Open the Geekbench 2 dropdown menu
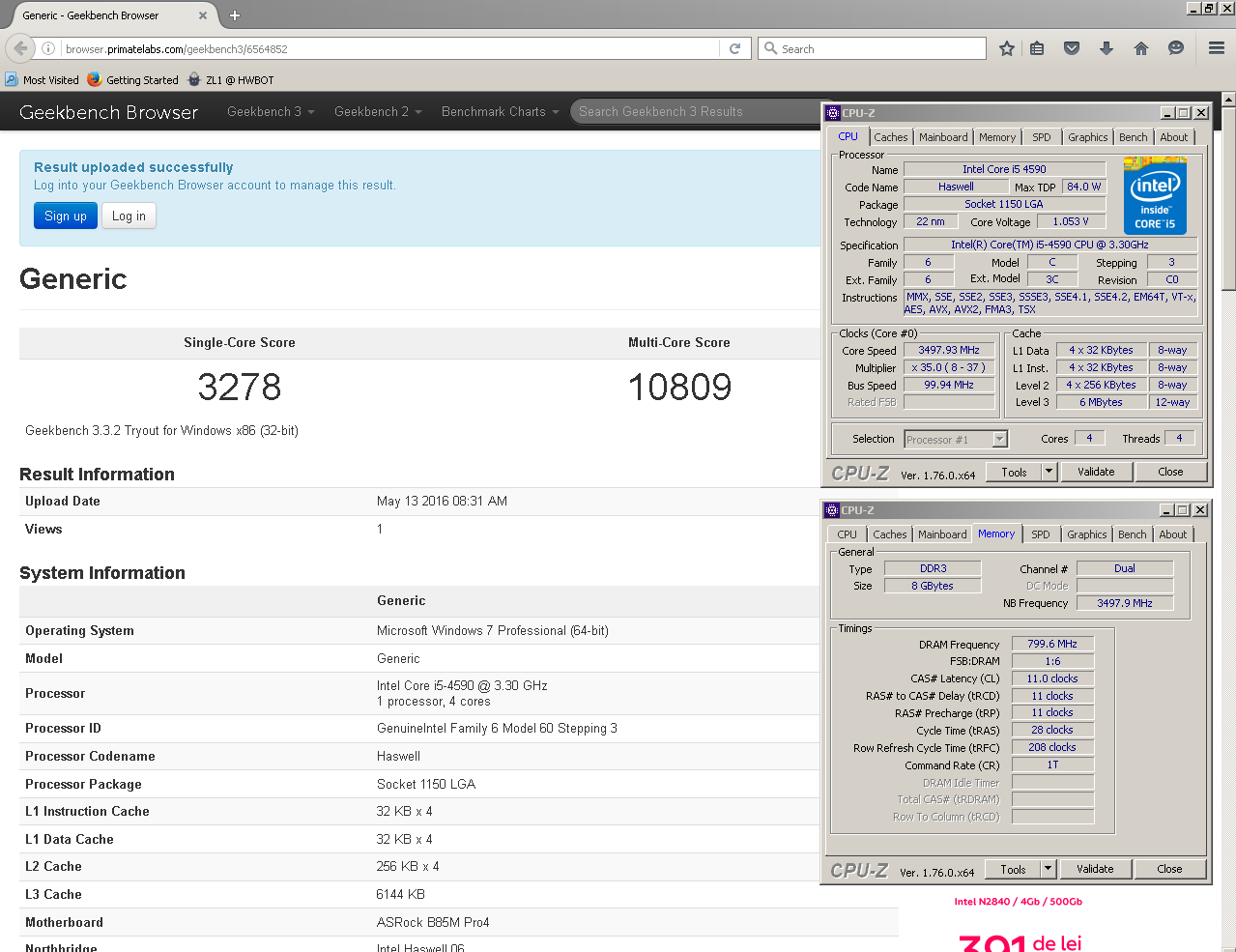 (x=378, y=112)
